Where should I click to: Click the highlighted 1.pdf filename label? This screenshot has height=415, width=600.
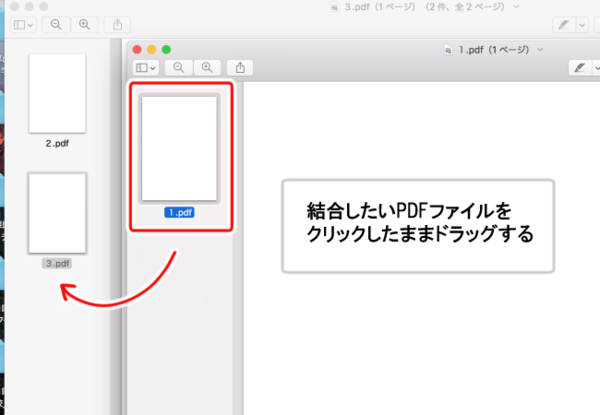coord(179,213)
